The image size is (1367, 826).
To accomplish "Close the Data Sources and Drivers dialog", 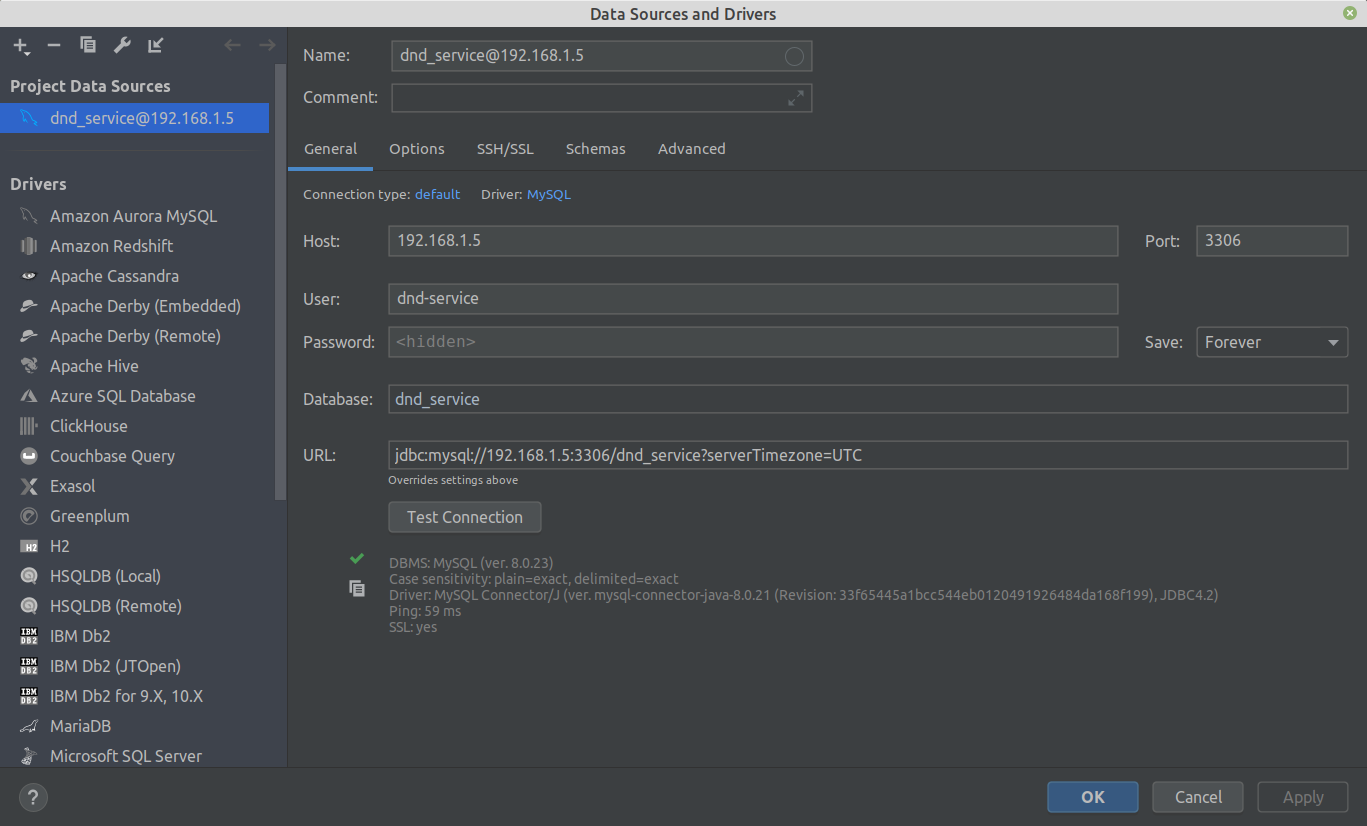I will click(x=1350, y=13).
